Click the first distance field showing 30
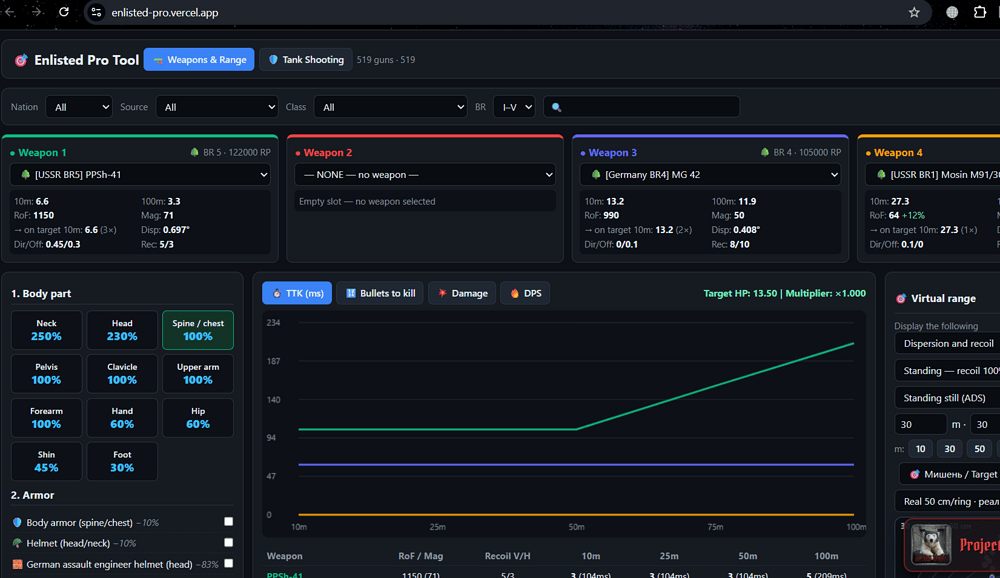Screen dimensions: 1000x578 [920, 424]
